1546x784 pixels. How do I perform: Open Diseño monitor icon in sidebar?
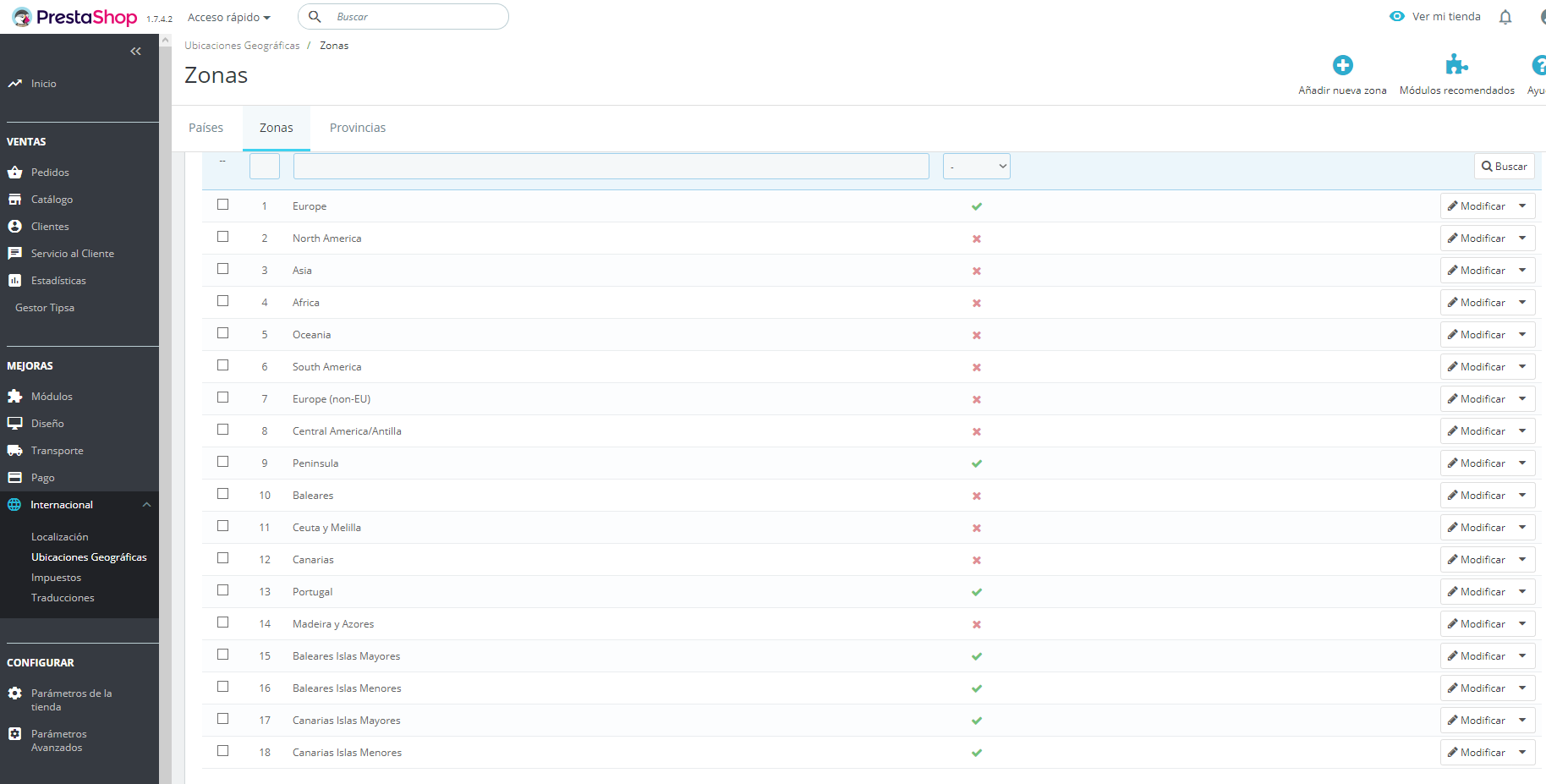pos(14,424)
